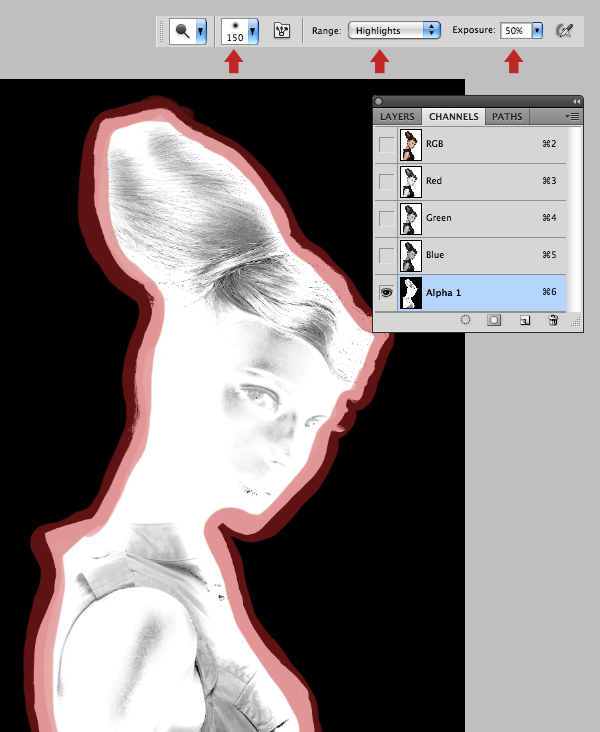Show the Blue channel visibility
Viewport: 600px width, 732px height.
pyautogui.click(x=386, y=255)
